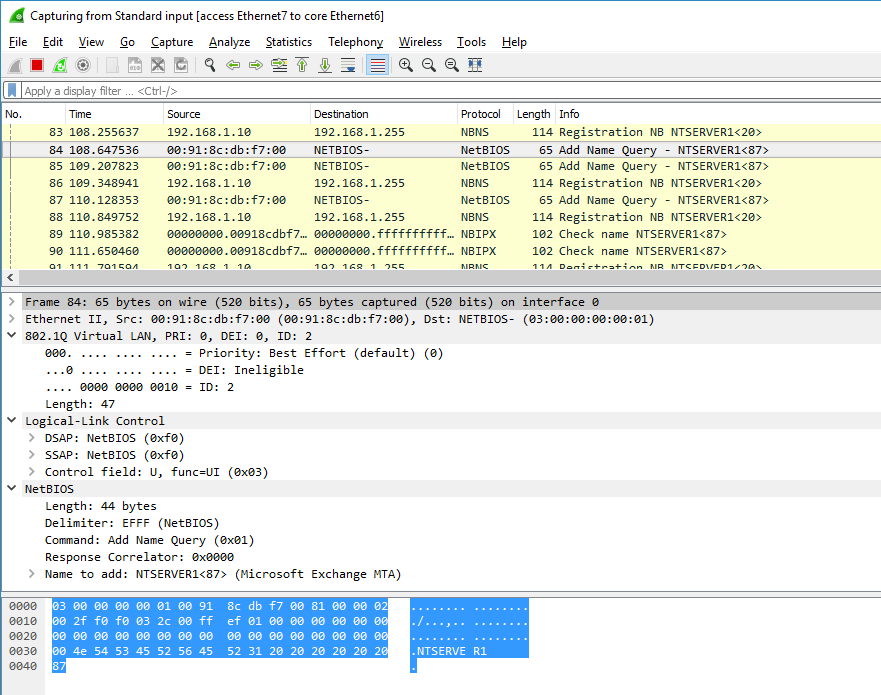Open the Tools menu
The image size is (881, 695).
[x=471, y=42]
